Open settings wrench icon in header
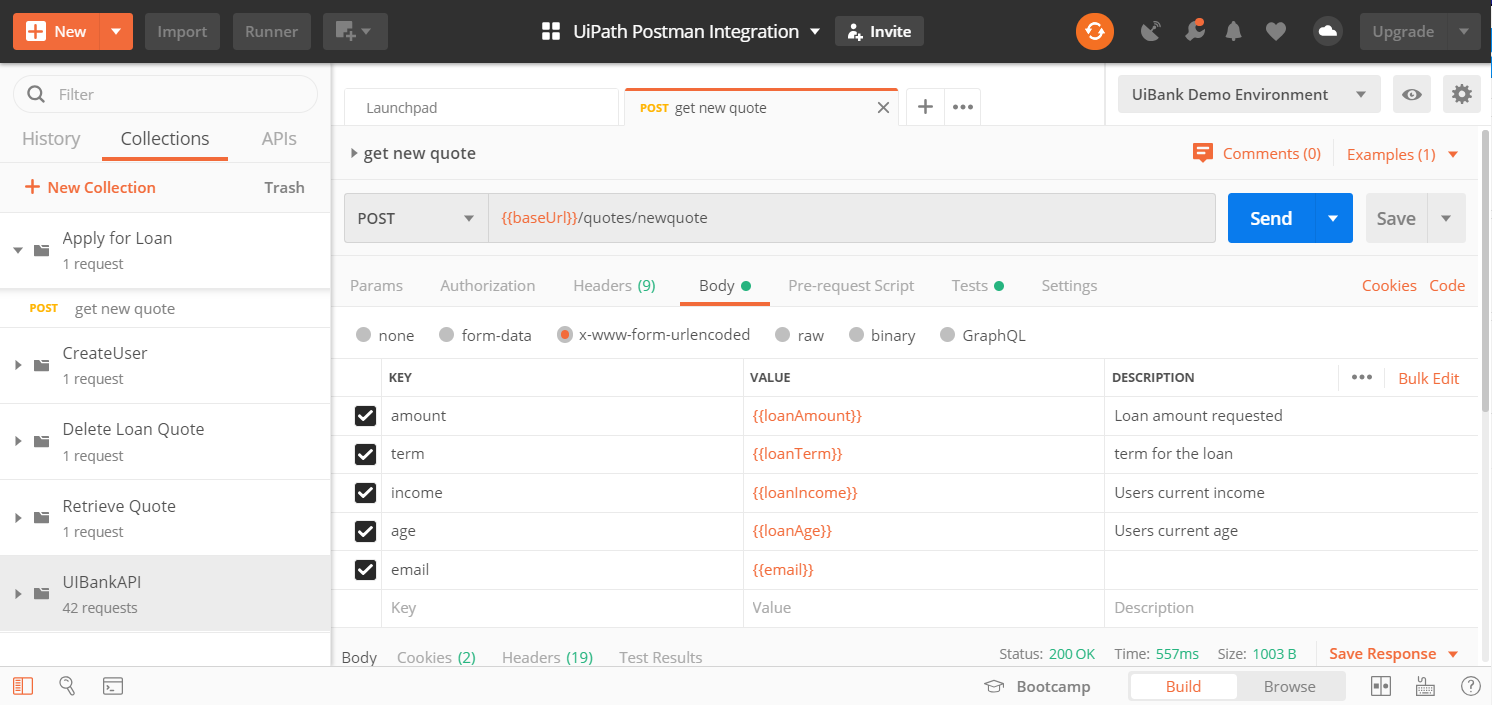Screen dimensions: 1492x705 coord(1193,32)
